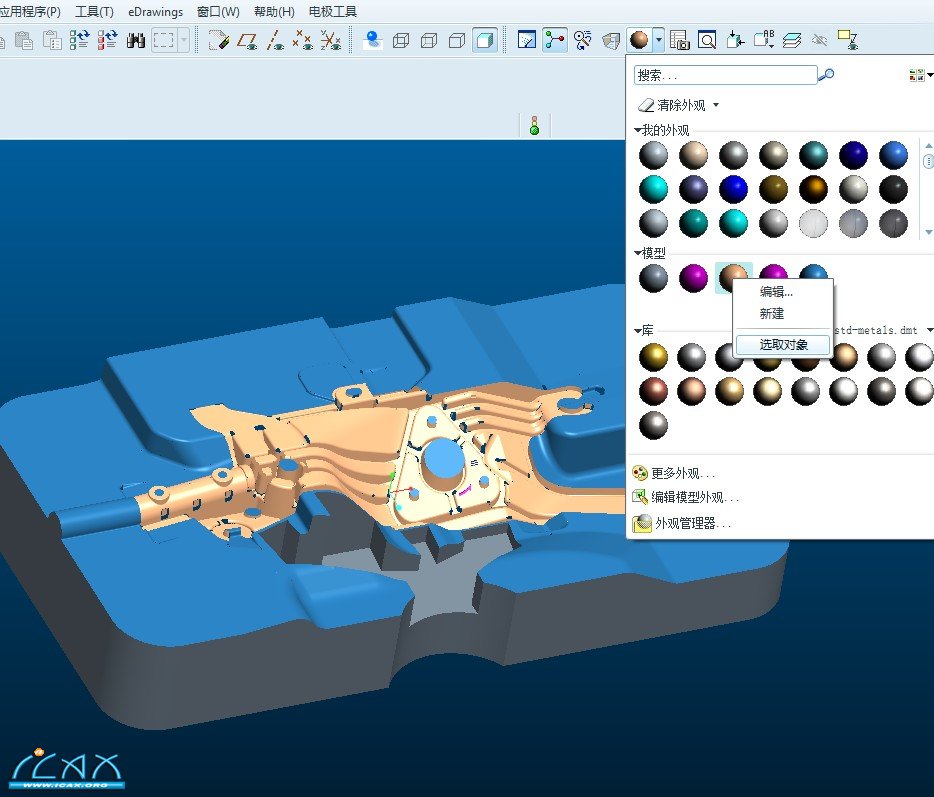Click the binoculars find icon in toolbar
The height and width of the screenshot is (797, 934).
[x=136, y=41]
